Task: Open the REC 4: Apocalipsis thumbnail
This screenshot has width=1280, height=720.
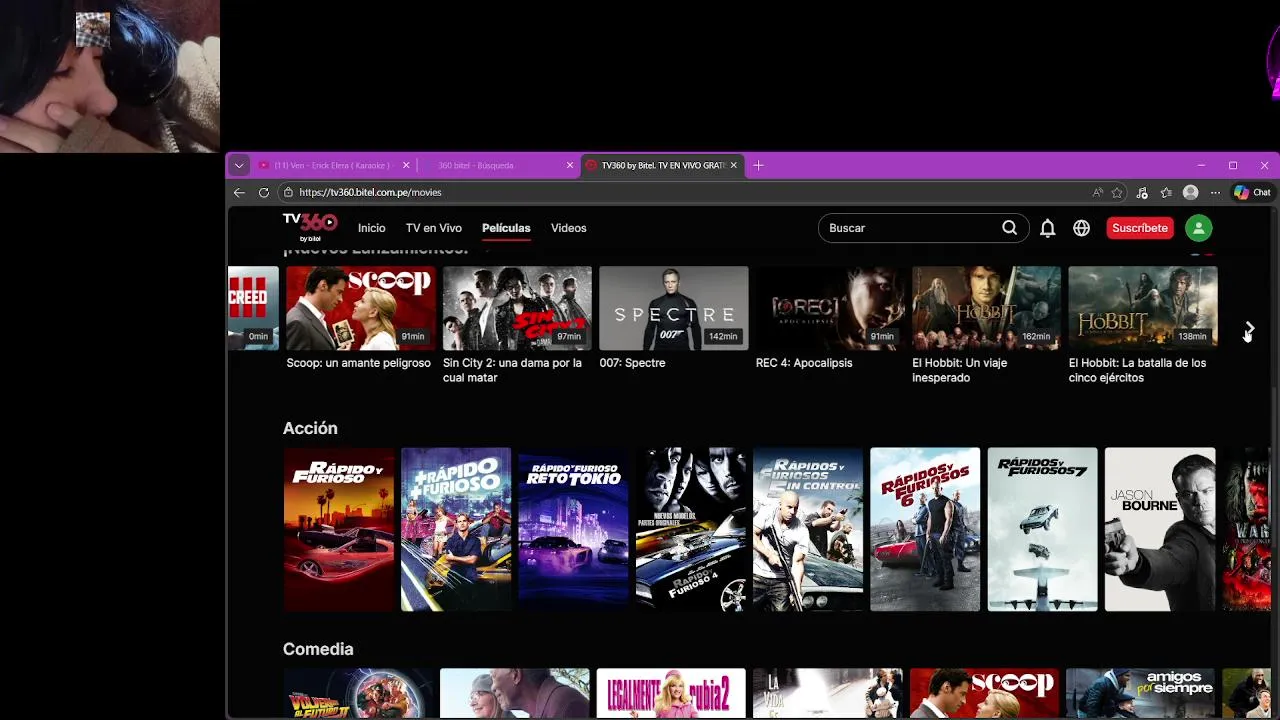Action: (830, 308)
